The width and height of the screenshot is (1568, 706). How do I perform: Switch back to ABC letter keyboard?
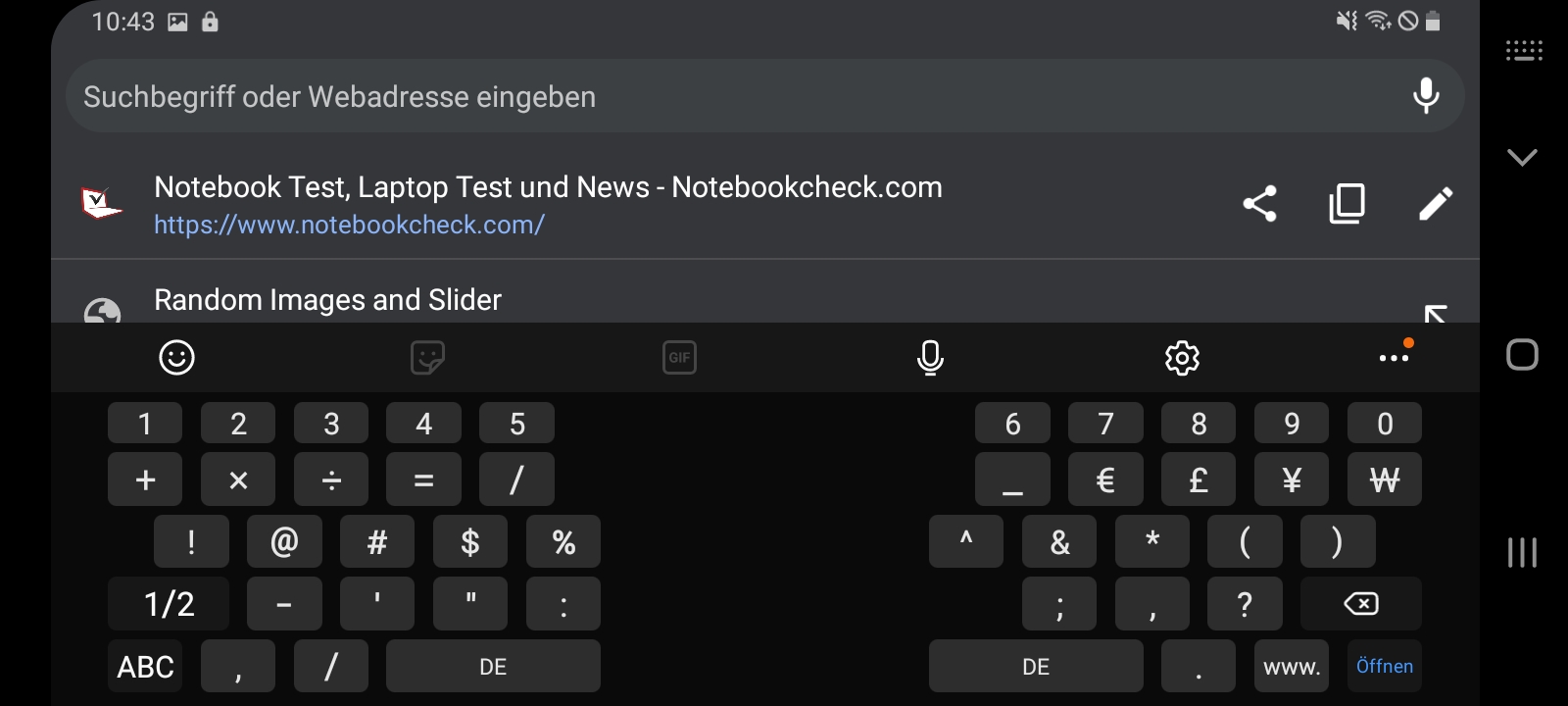[145, 667]
